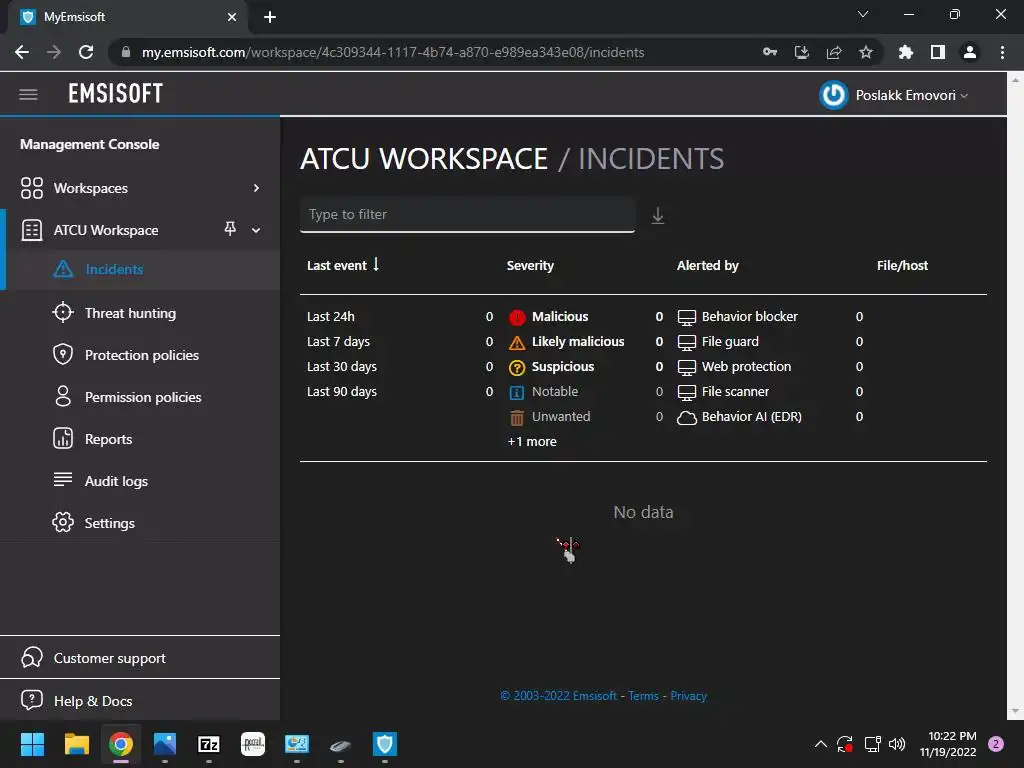Collapse the ATCU Workspace section chevron
The height and width of the screenshot is (768, 1024).
click(x=256, y=230)
